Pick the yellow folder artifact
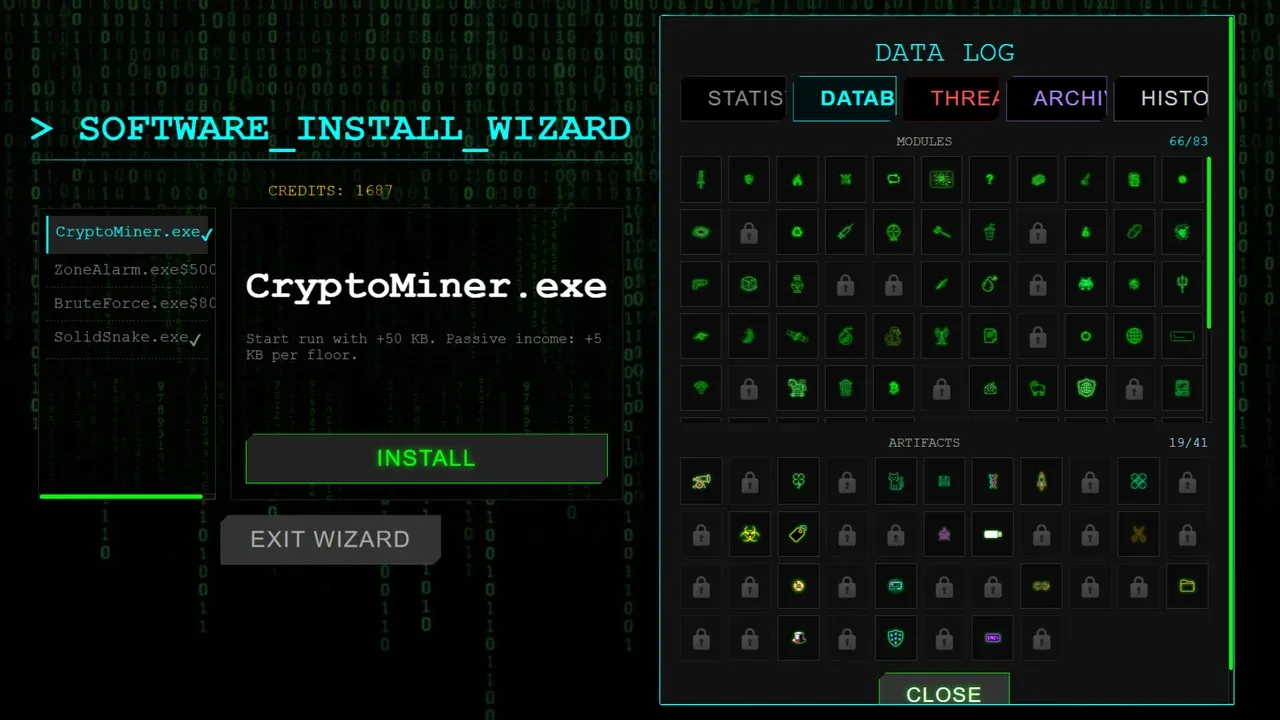The width and height of the screenshot is (1280, 720). pyautogui.click(x=1187, y=586)
